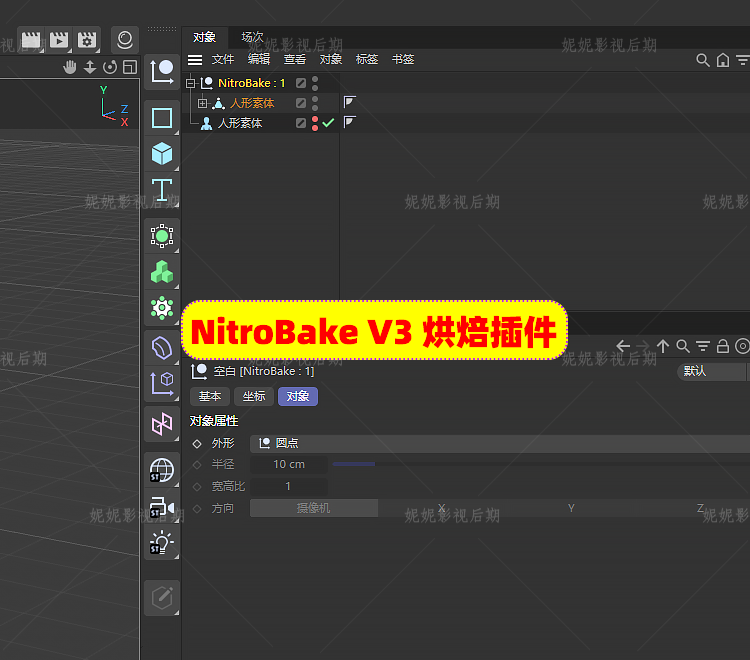Click the null-with-cube field icon
The image size is (750, 660).
point(162,384)
